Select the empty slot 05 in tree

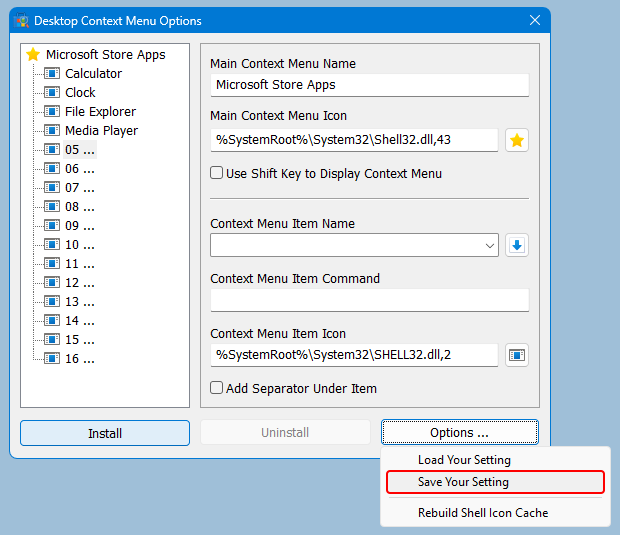80,150
